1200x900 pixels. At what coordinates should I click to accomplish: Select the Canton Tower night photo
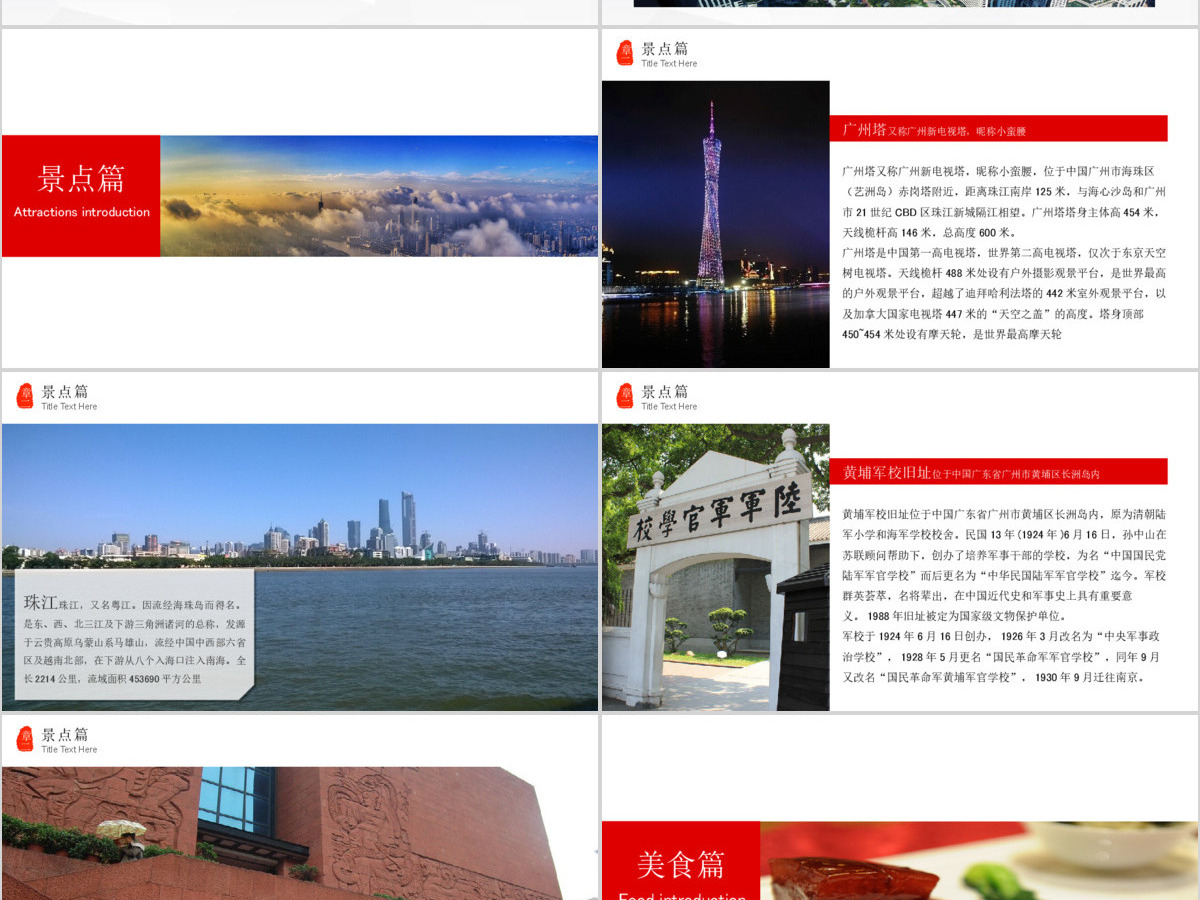716,224
